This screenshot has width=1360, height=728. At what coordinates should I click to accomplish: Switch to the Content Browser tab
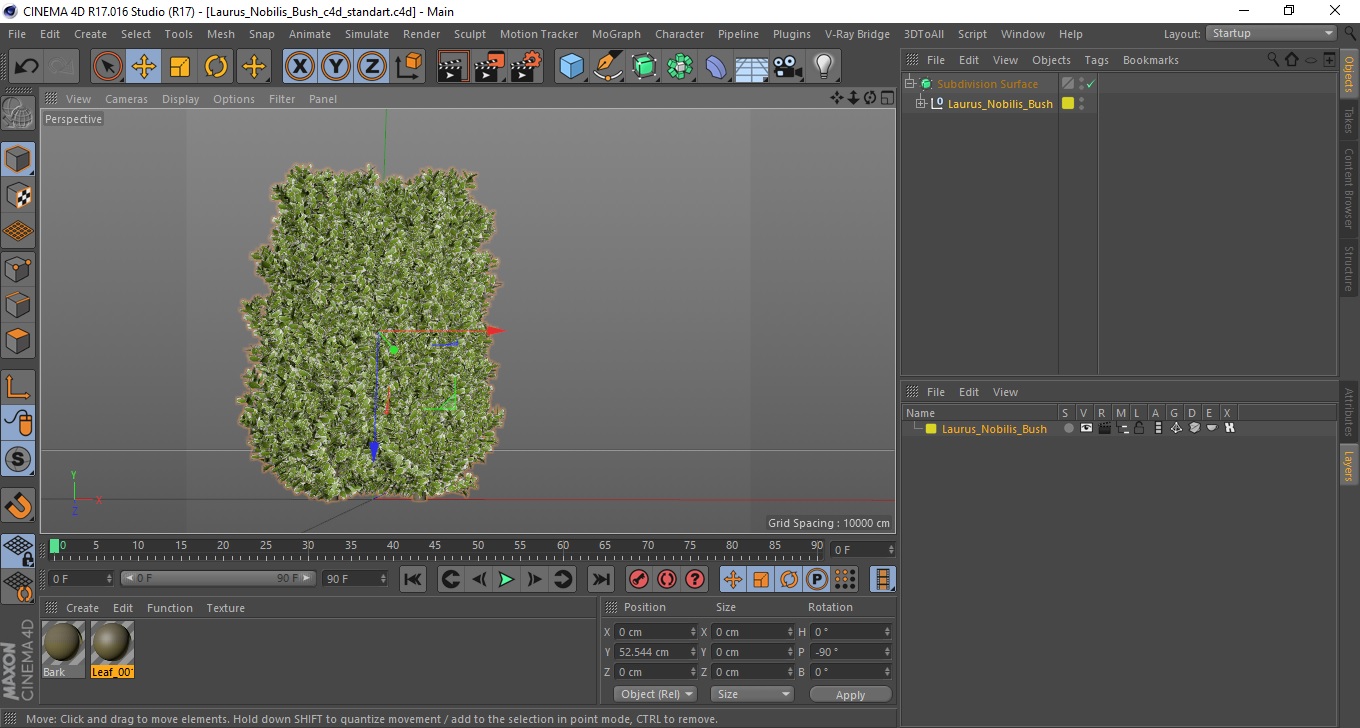[x=1349, y=188]
